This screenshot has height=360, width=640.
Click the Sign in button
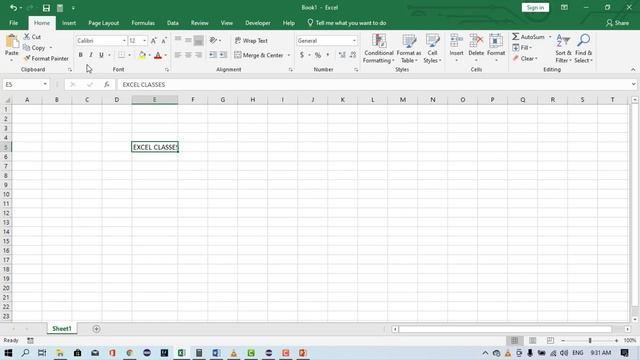[535, 8]
